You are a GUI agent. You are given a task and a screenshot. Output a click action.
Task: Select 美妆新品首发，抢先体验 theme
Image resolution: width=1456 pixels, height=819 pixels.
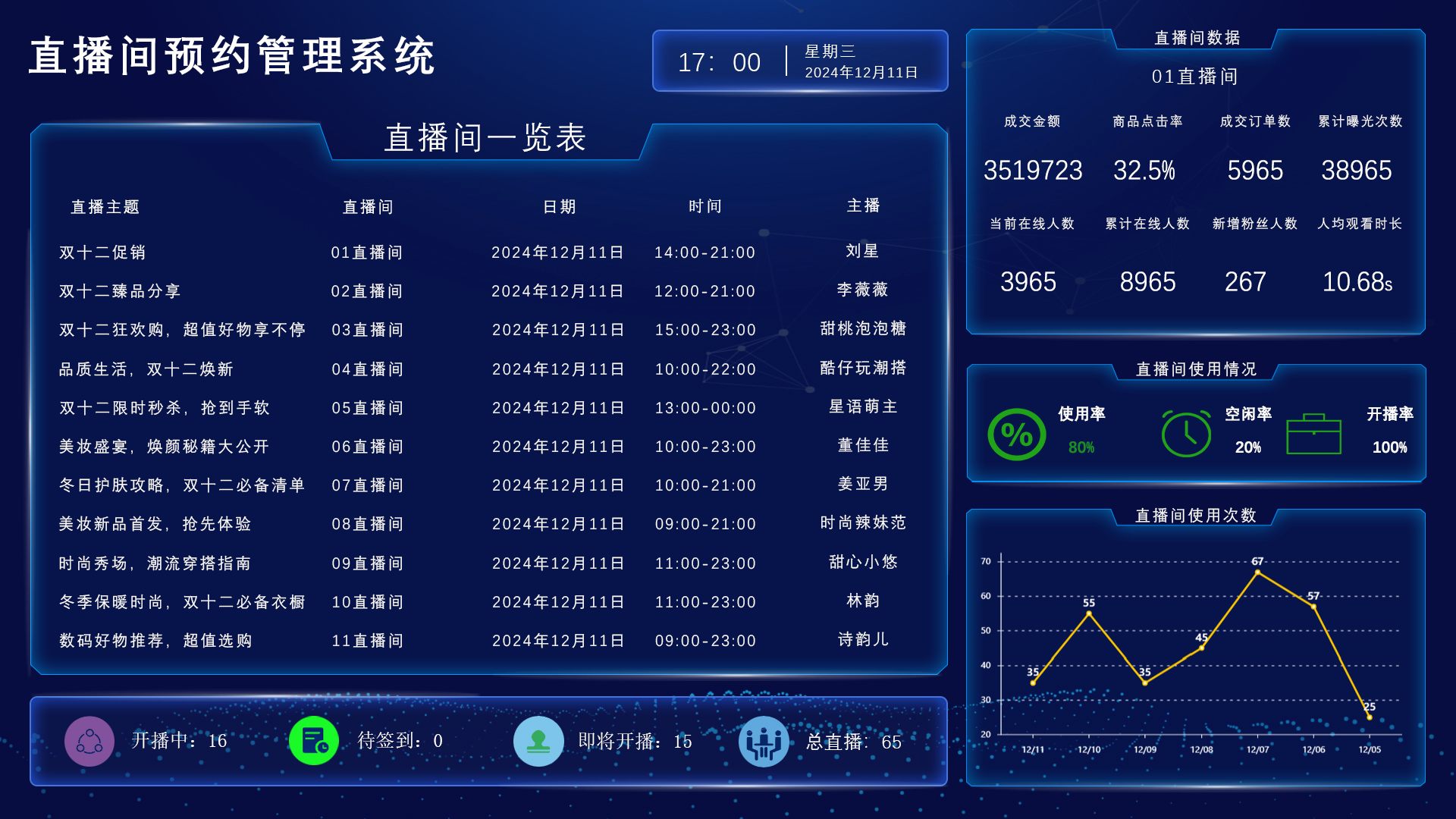tap(155, 524)
